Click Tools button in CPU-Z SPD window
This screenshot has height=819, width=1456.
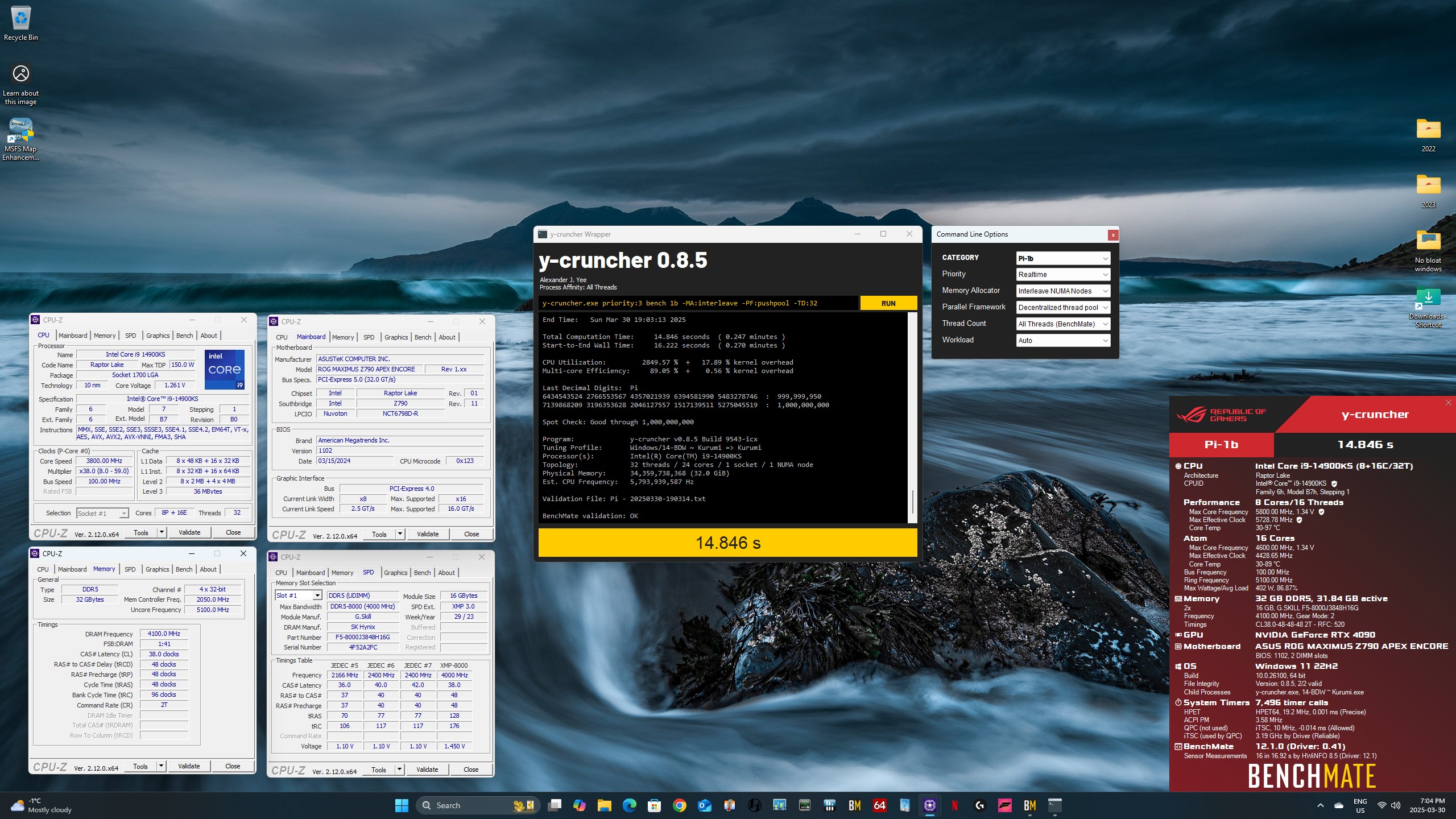point(379,770)
